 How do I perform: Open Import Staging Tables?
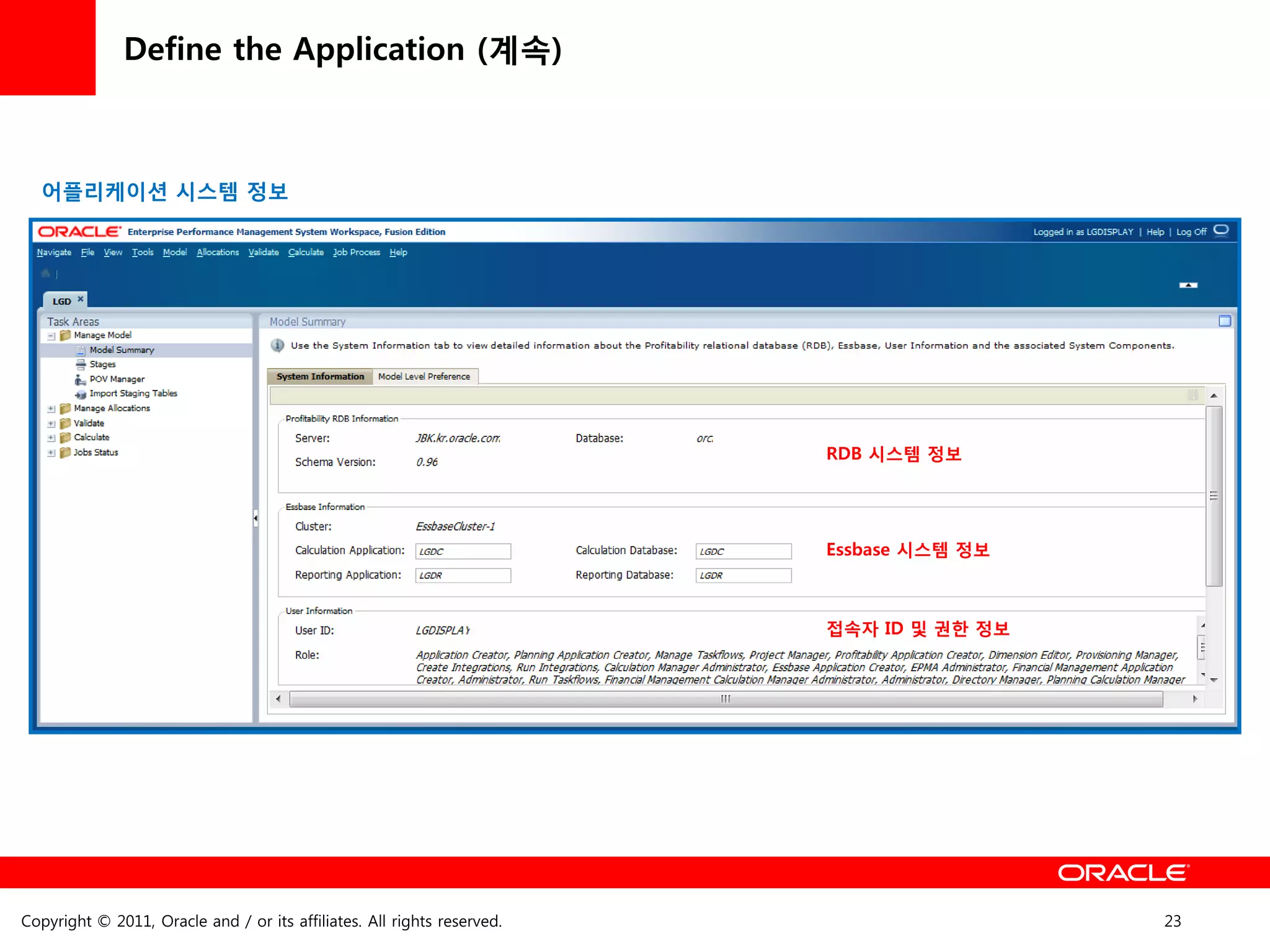[x=133, y=394]
